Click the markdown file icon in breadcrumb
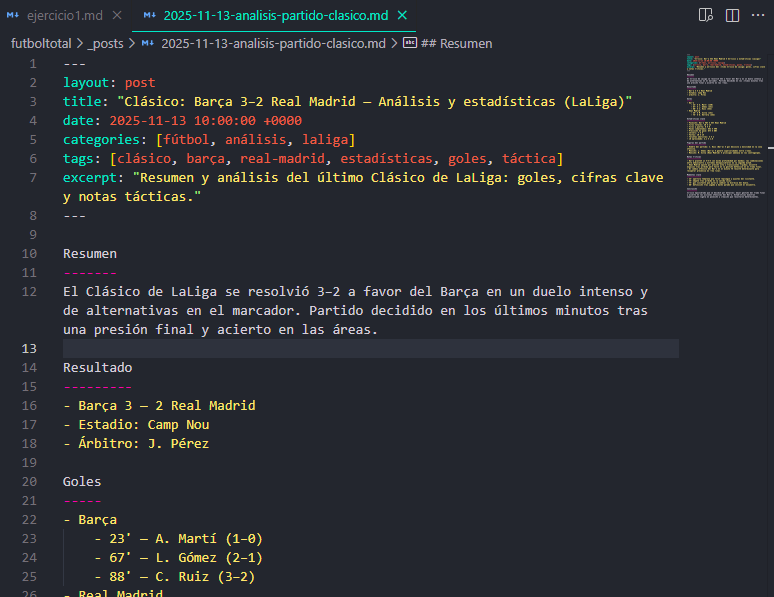Viewport: 774px width, 597px height. pyautogui.click(x=148, y=43)
